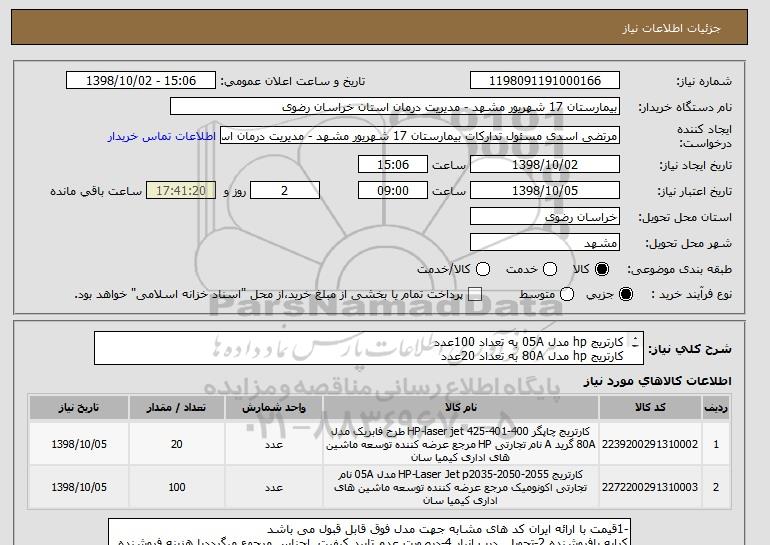Screen dimensions: 770x545
Task: Click product code 2272200291310003
Action: click(650, 487)
